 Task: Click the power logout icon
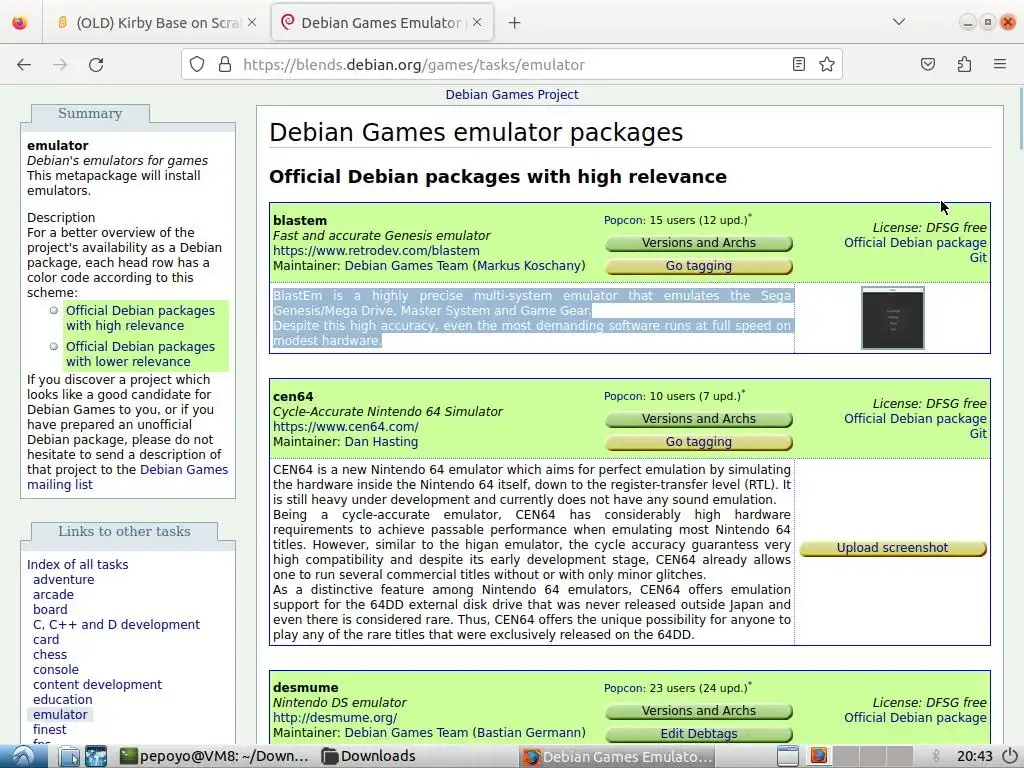1010,756
